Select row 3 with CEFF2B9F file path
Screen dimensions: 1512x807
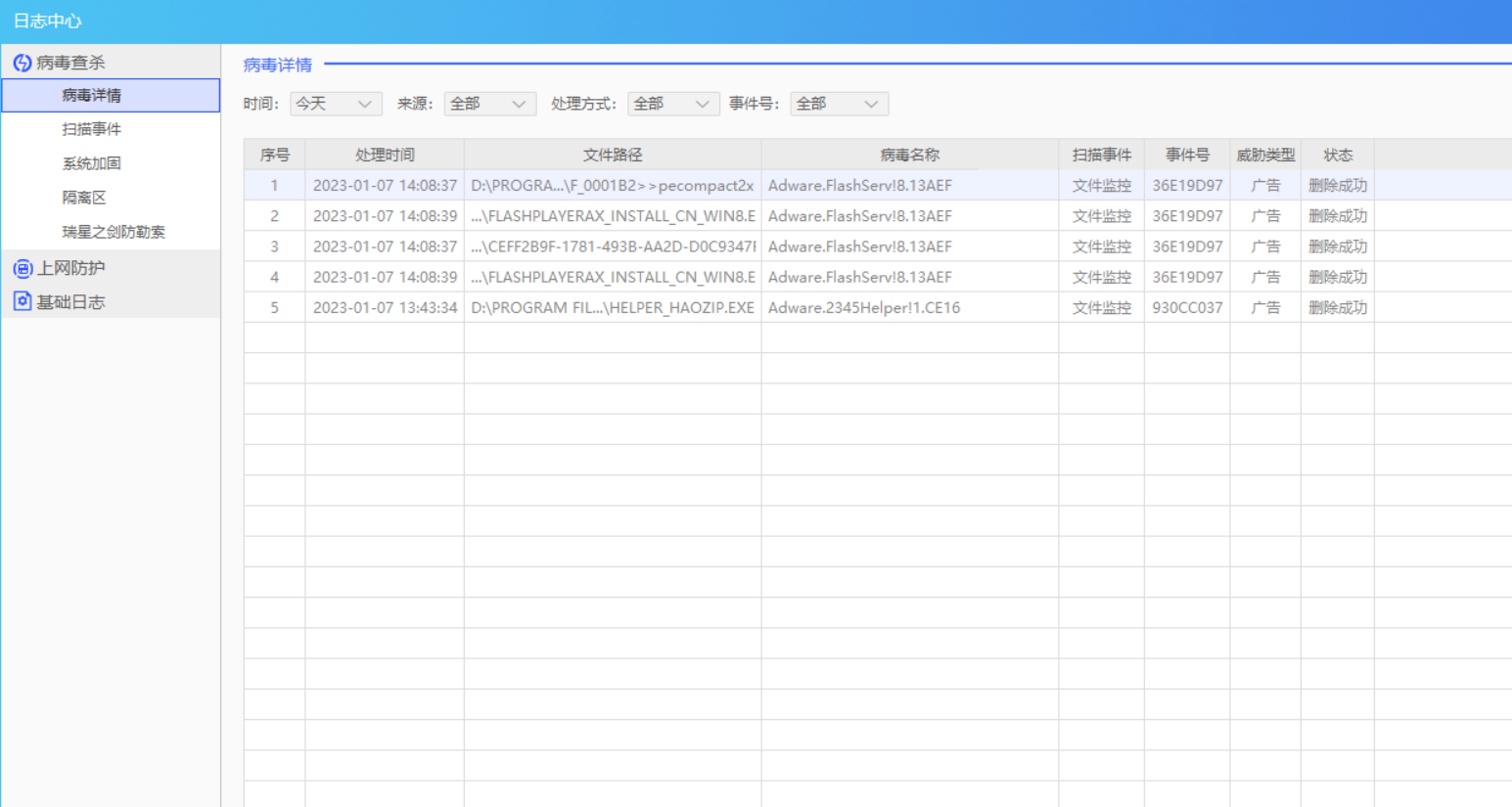pyautogui.click(x=613, y=247)
